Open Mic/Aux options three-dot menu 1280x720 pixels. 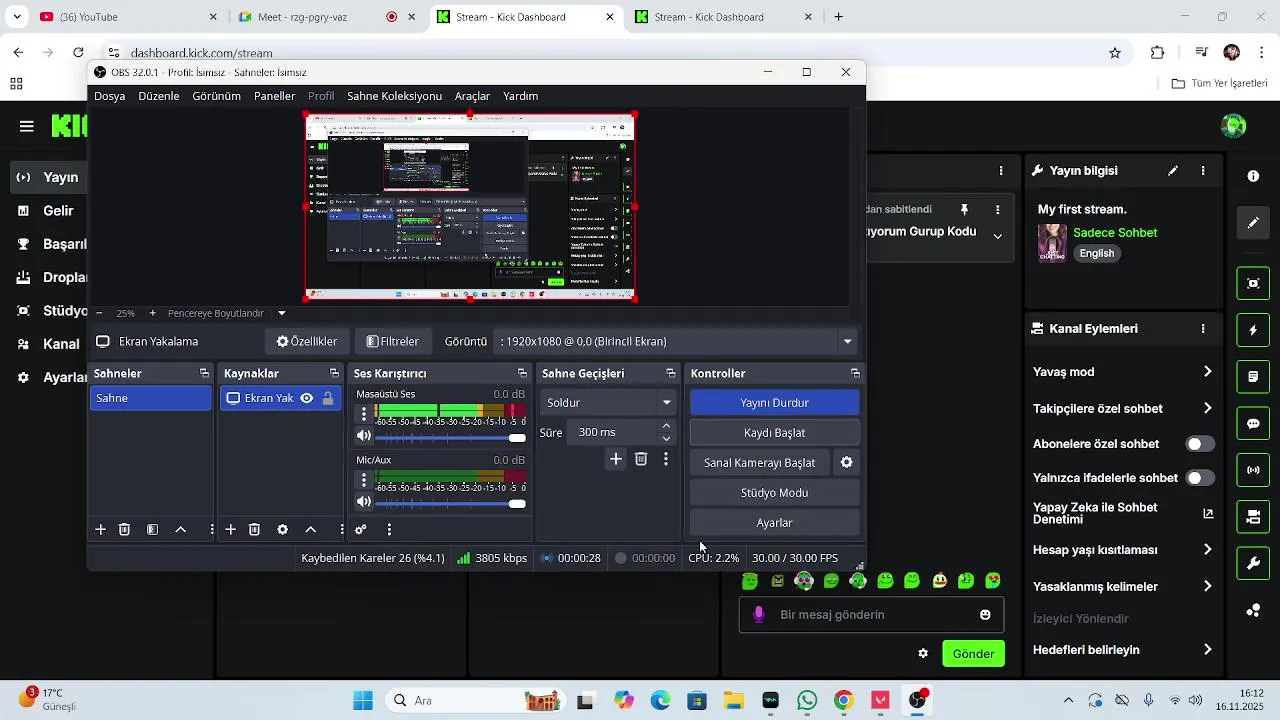[x=364, y=479]
